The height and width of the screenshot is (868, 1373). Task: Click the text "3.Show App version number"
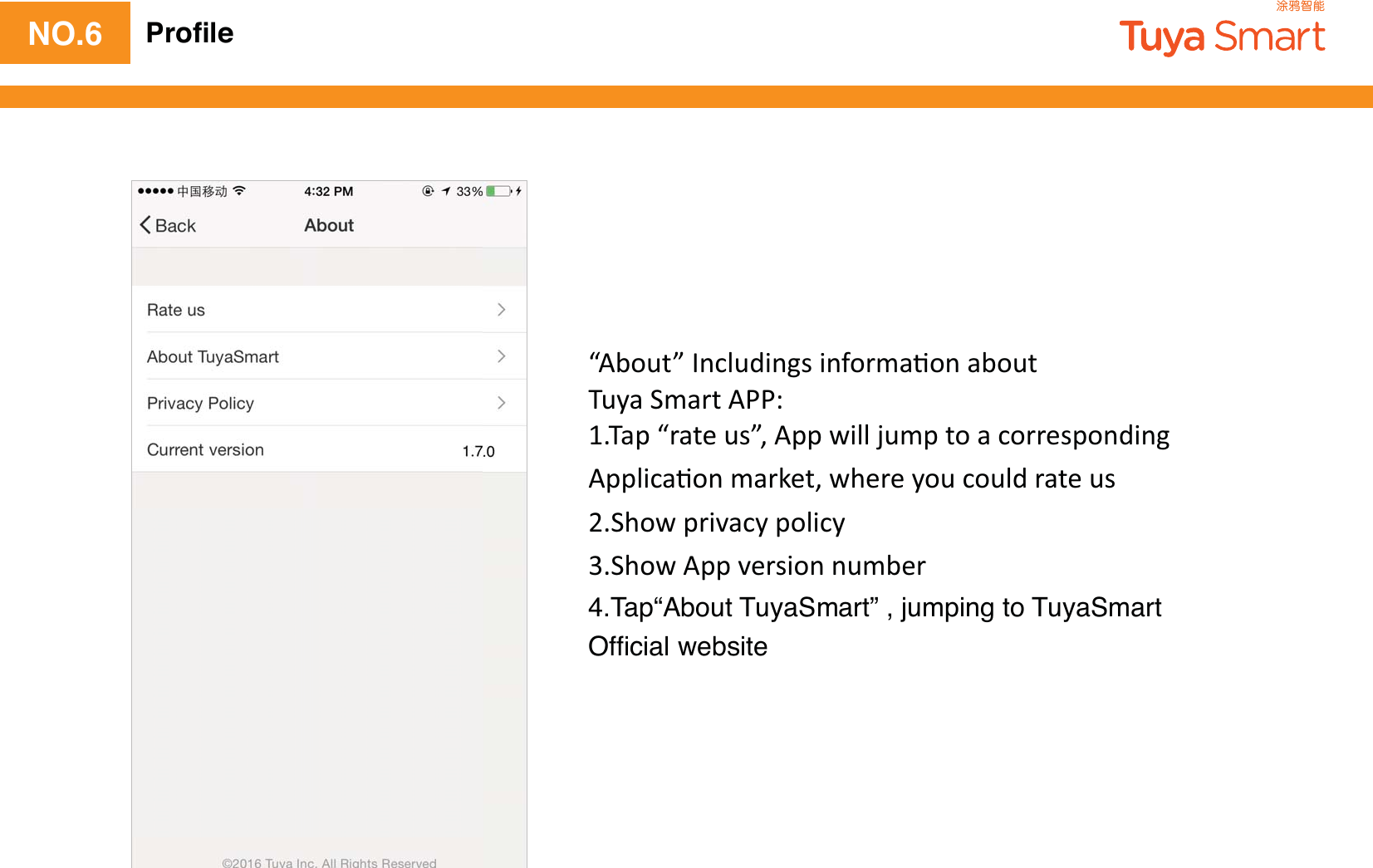[x=757, y=566]
